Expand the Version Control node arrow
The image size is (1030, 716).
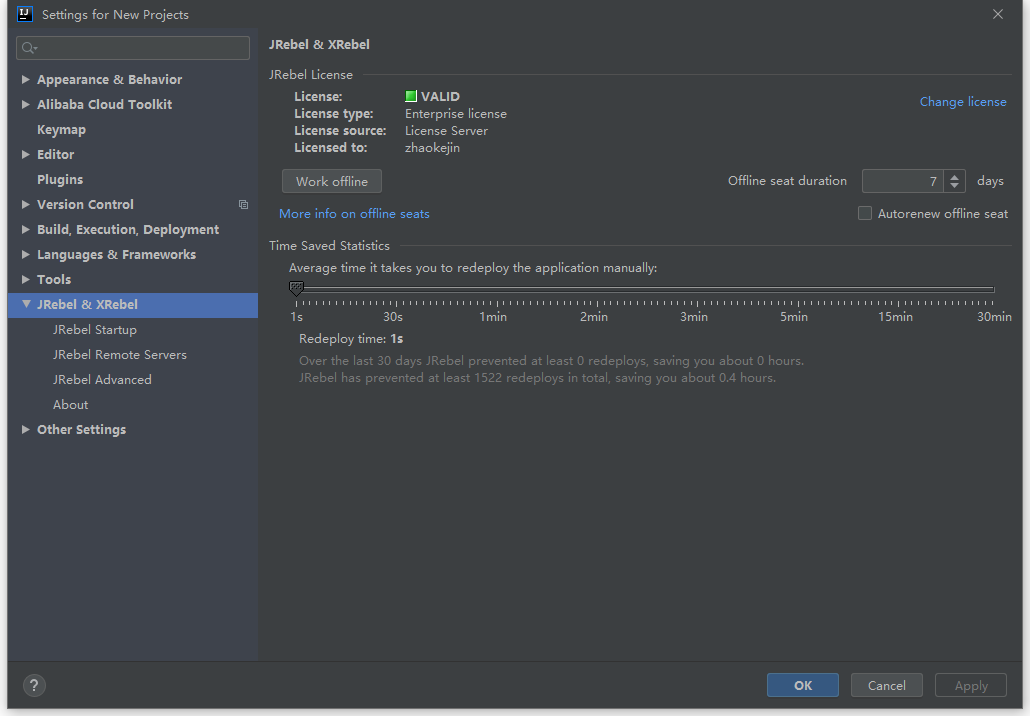point(26,204)
